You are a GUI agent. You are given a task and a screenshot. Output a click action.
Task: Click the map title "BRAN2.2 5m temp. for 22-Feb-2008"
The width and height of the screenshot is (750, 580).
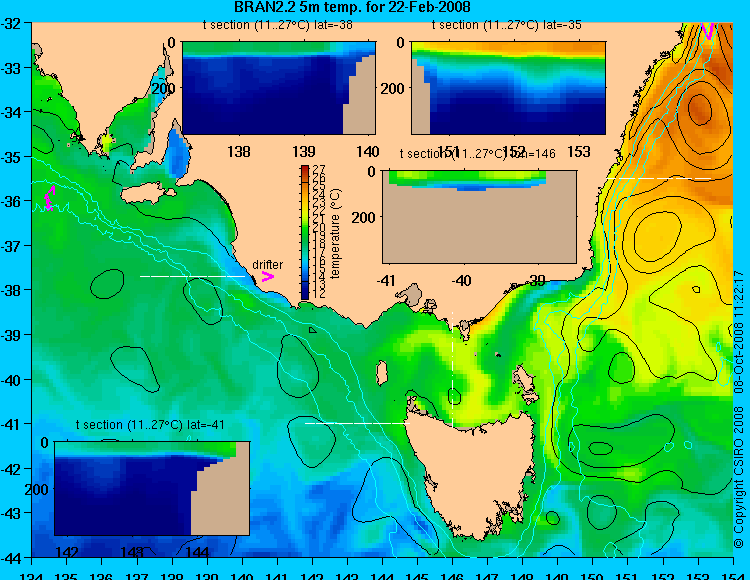click(352, 7)
